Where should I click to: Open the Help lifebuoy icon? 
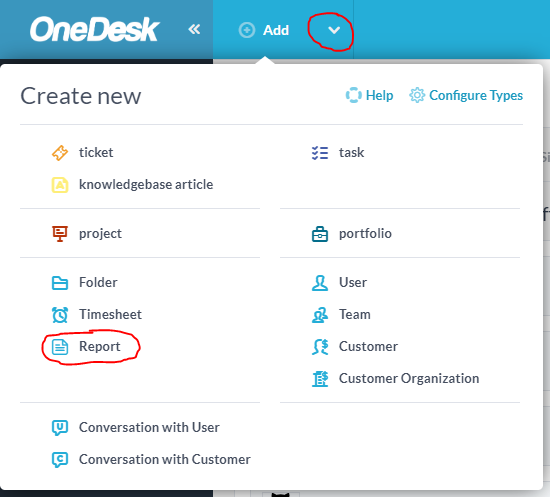pyautogui.click(x=354, y=95)
